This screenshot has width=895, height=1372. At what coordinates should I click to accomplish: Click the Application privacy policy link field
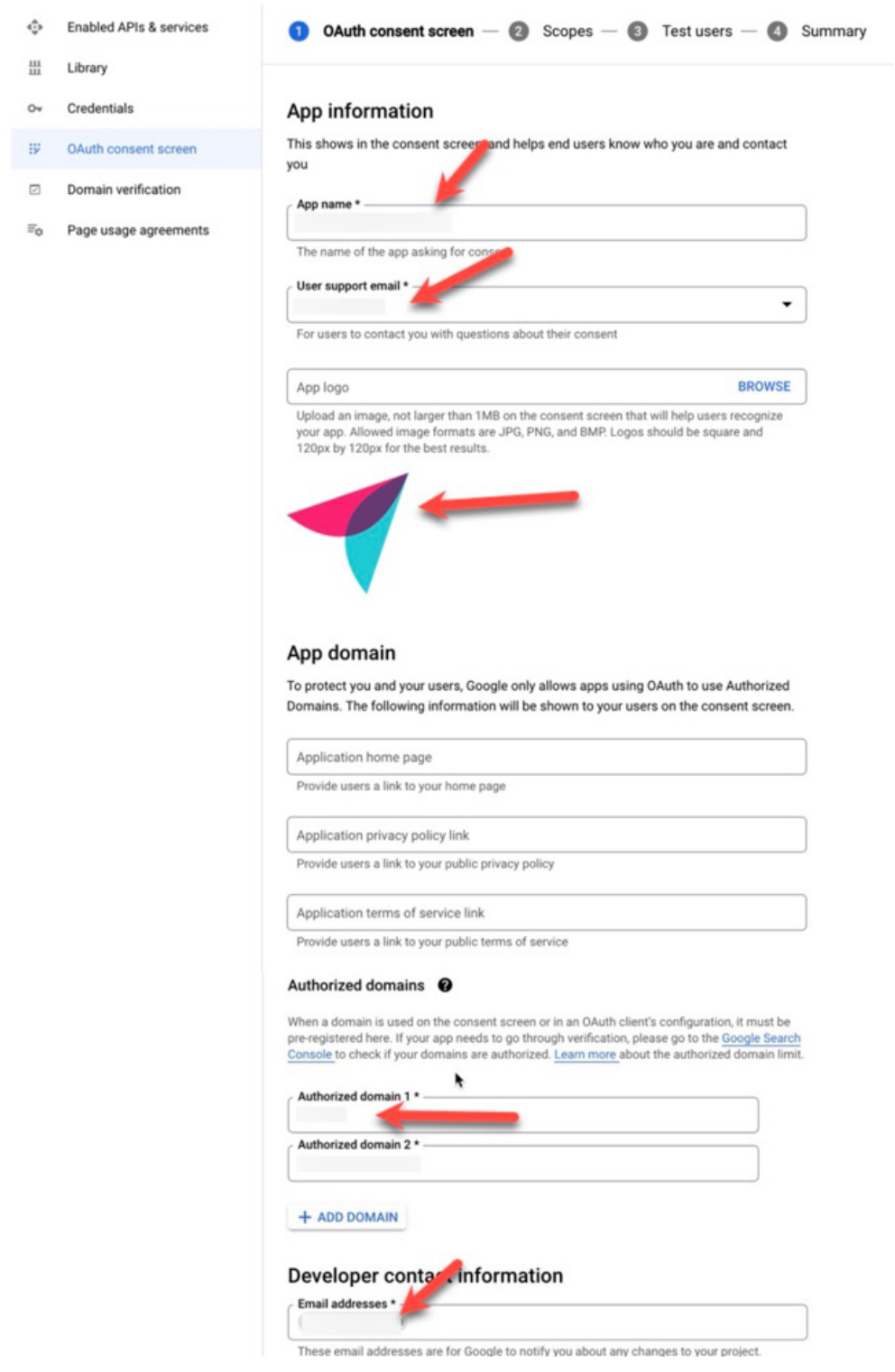click(x=547, y=834)
